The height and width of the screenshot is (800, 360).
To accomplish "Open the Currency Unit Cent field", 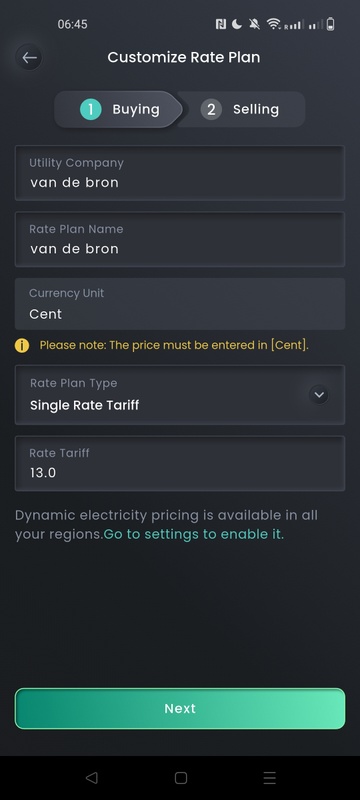I will pyautogui.click(x=180, y=304).
